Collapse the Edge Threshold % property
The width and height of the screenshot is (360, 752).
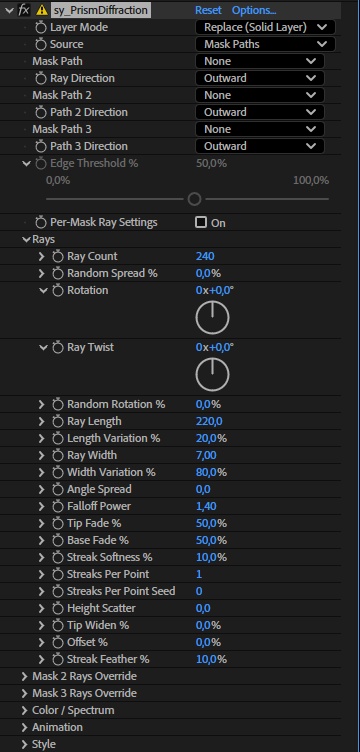tap(26, 164)
